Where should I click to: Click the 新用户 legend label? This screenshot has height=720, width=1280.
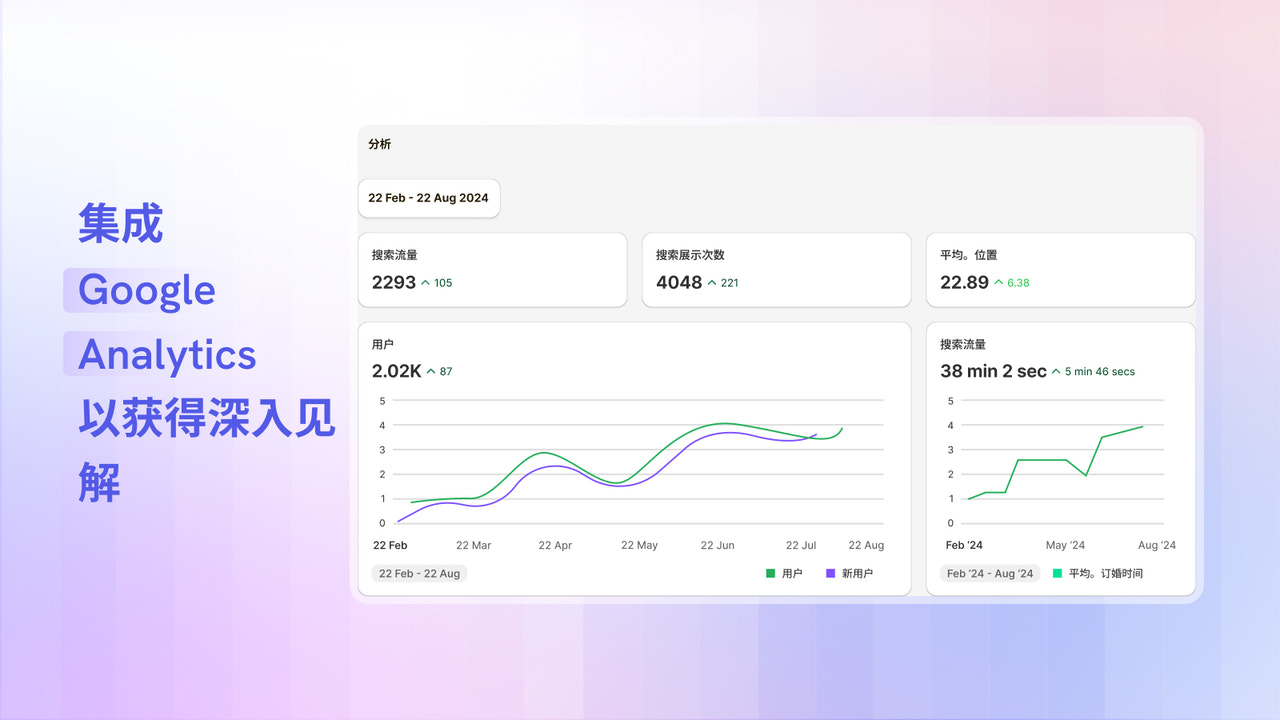[x=857, y=573]
